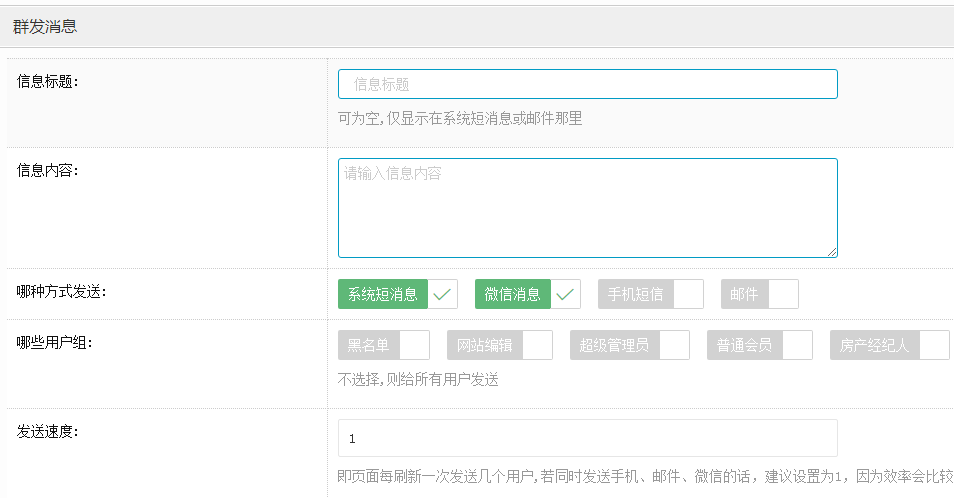Viewport: 954px width, 498px height.
Task: Click the 发送速度 input showing 1
Action: click(x=587, y=438)
